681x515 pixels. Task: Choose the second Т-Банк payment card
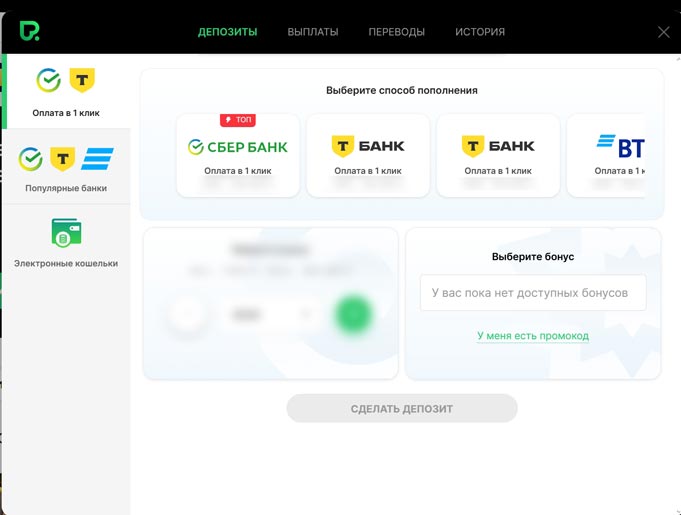(x=498, y=155)
